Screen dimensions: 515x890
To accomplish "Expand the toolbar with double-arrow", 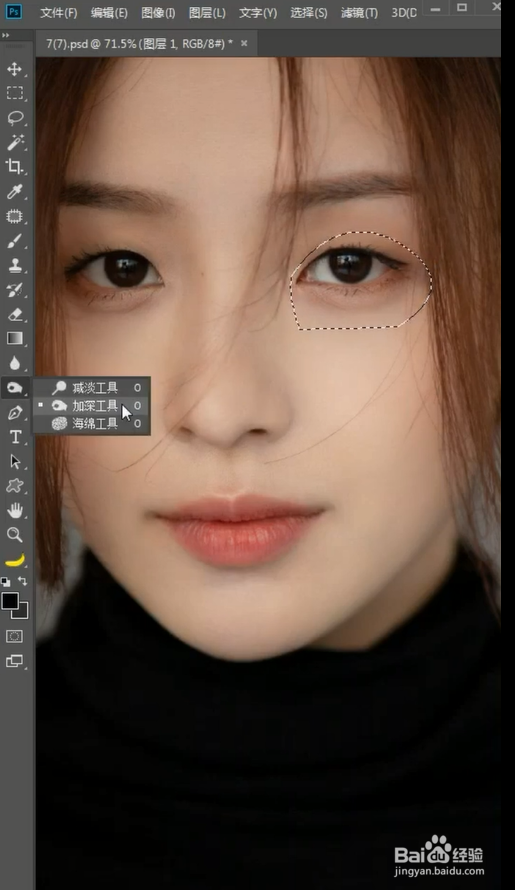I will coord(5,35).
